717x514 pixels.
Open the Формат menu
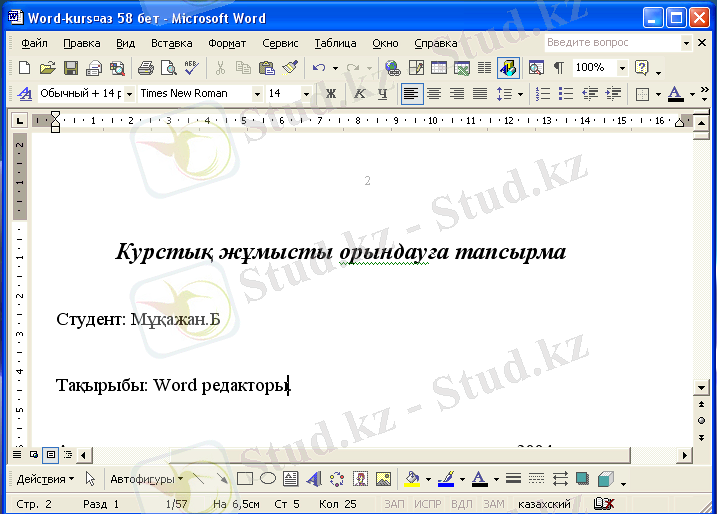click(x=227, y=44)
